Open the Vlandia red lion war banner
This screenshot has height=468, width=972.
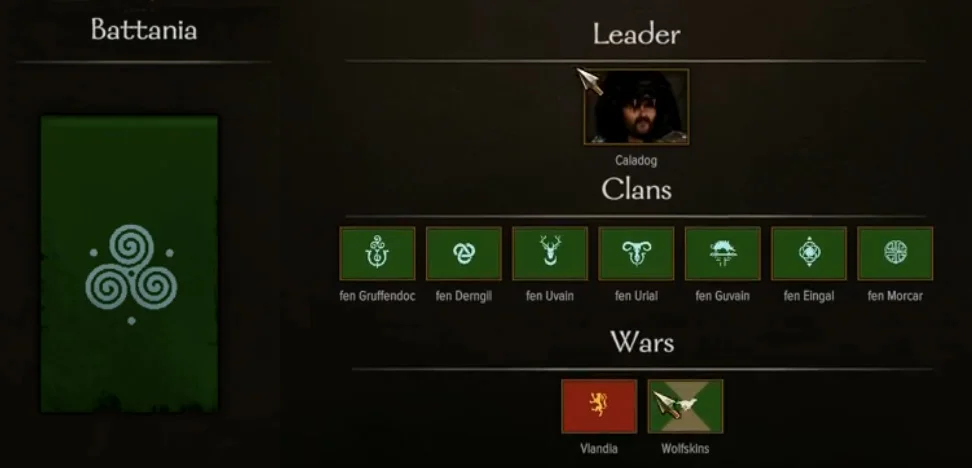[599, 406]
